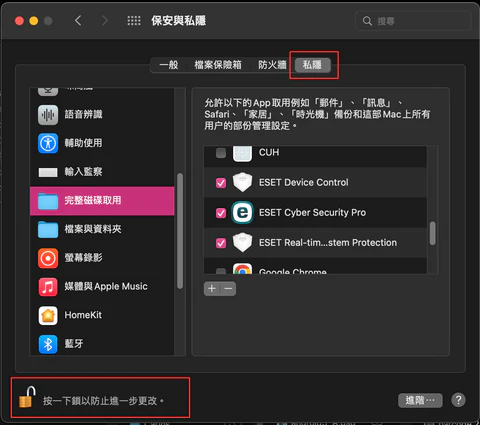This screenshot has height=425, width=480.
Task: Click the app list scrollbar thumb
Action: click(x=432, y=233)
